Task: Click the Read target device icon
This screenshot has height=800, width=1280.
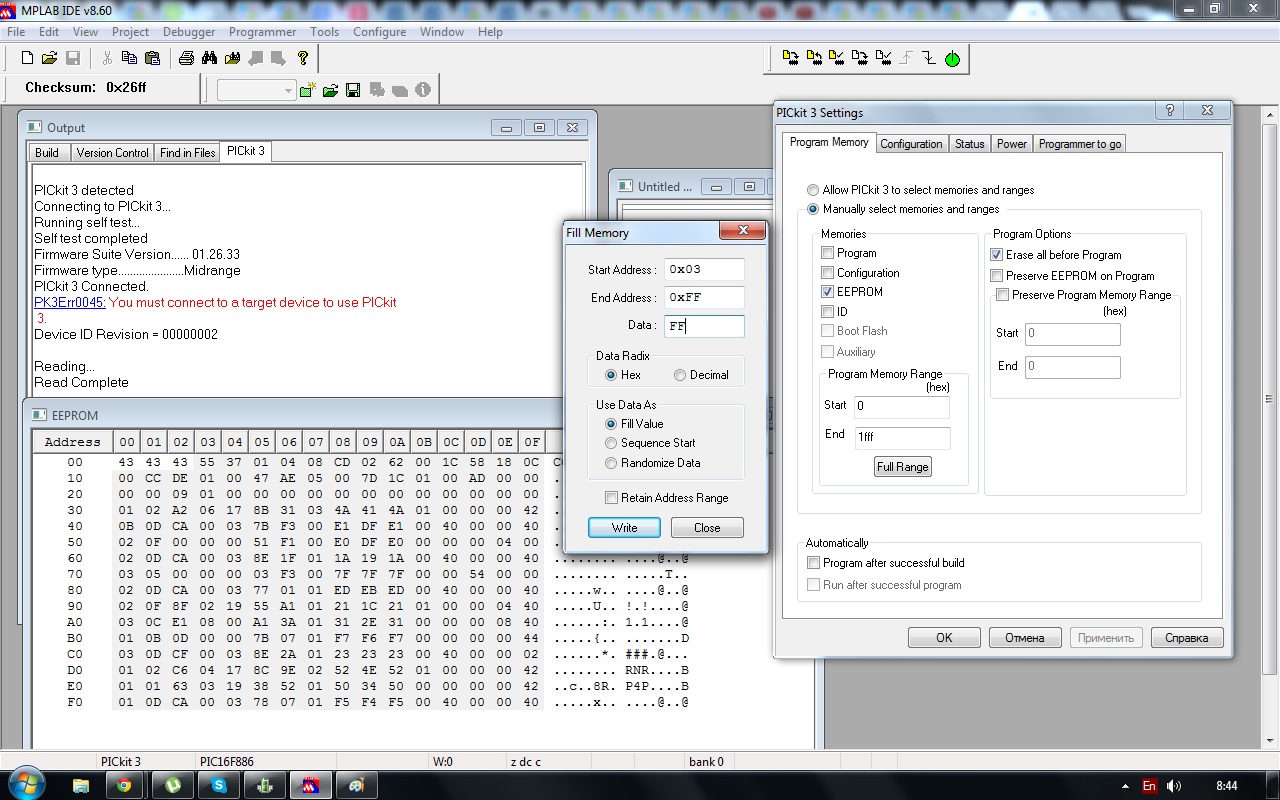Action: [813, 58]
